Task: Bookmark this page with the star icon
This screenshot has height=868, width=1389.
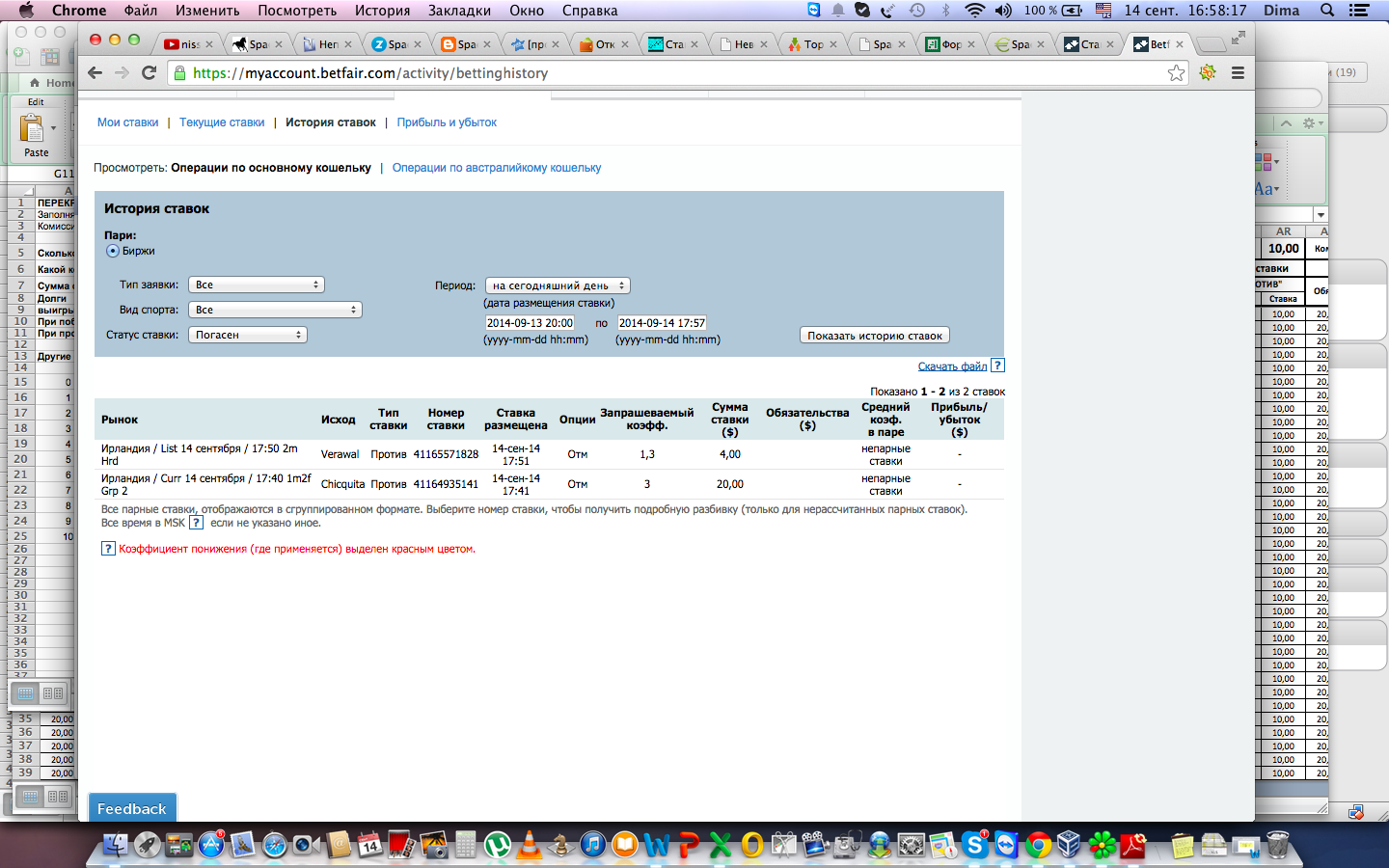Action: point(1176,73)
